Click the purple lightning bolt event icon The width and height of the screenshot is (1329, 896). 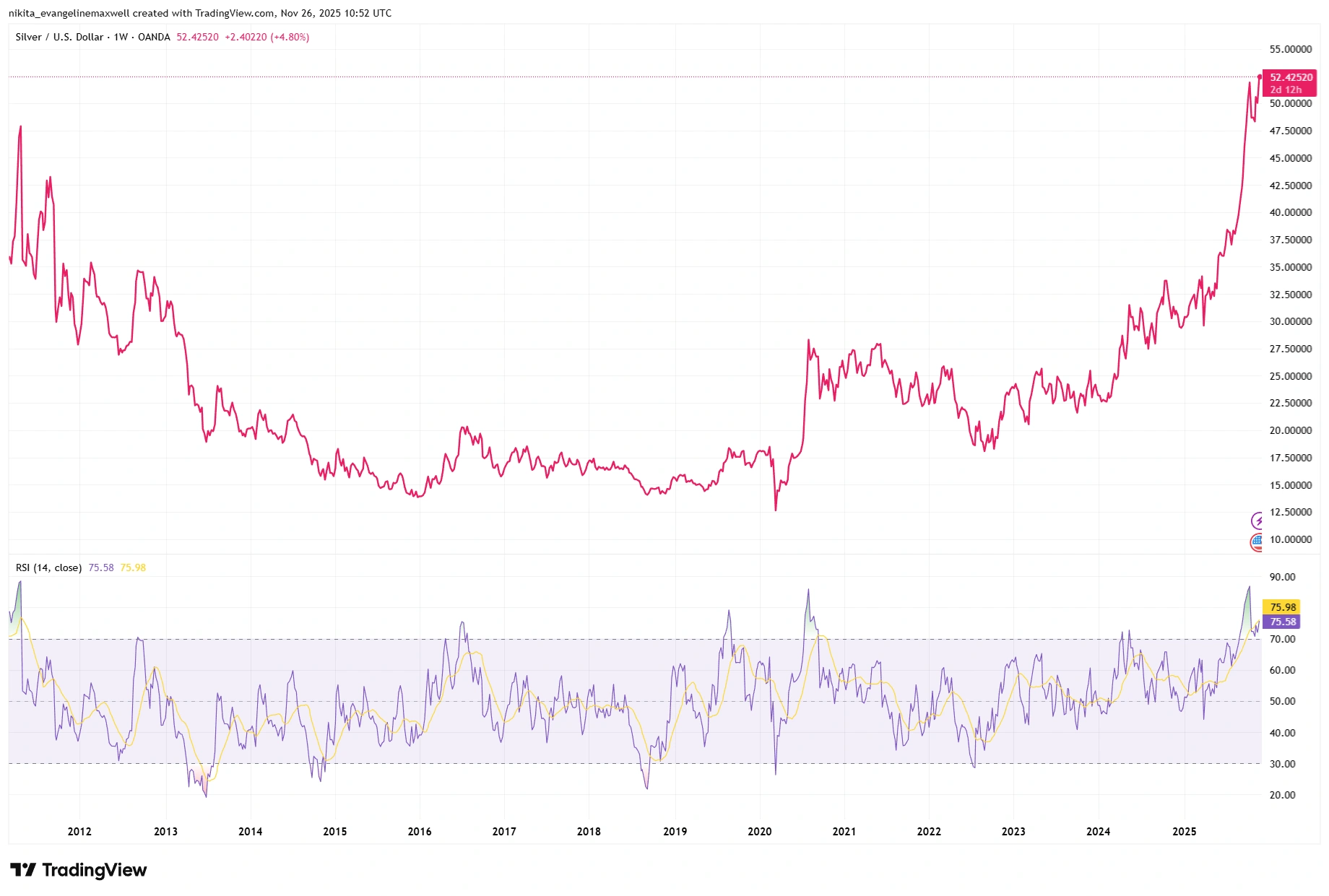1257,521
